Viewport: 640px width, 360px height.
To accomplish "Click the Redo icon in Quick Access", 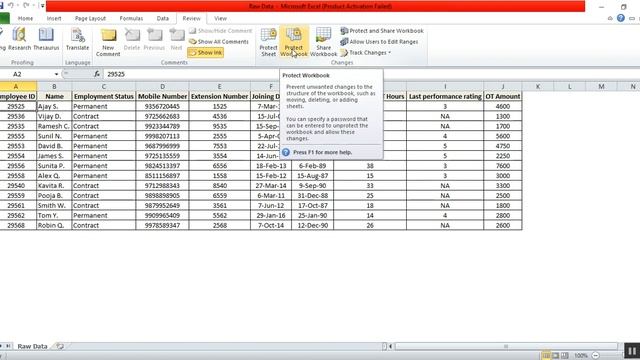I will tap(26, 5).
